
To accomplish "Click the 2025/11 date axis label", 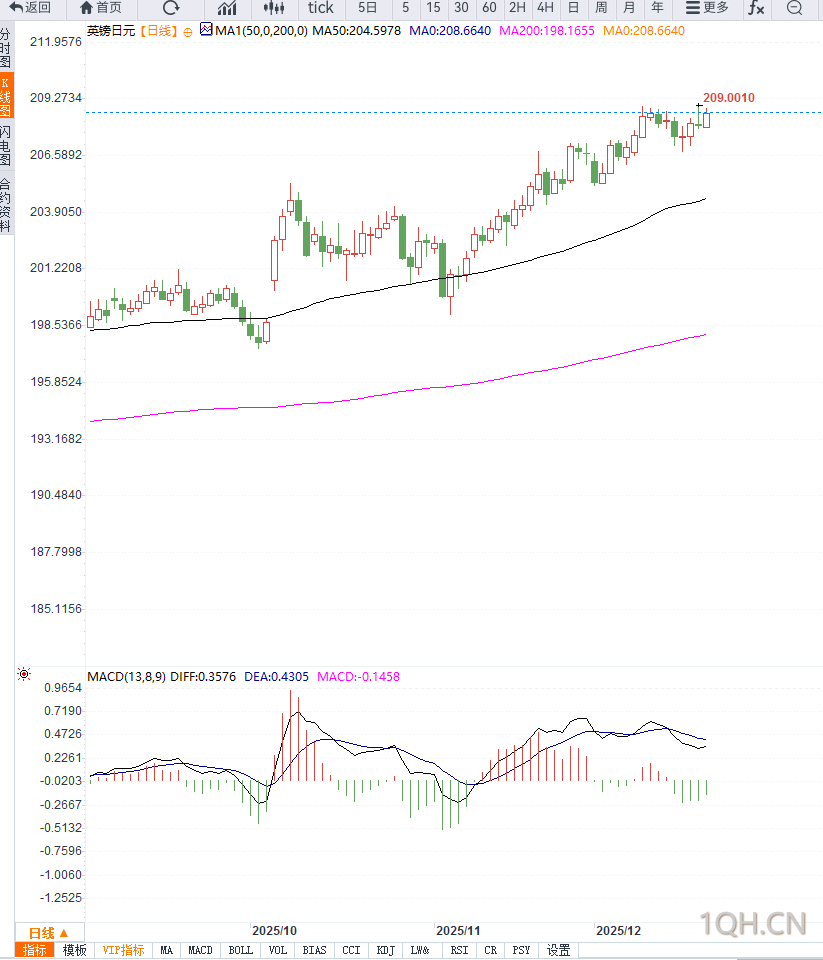I will pos(458,931).
